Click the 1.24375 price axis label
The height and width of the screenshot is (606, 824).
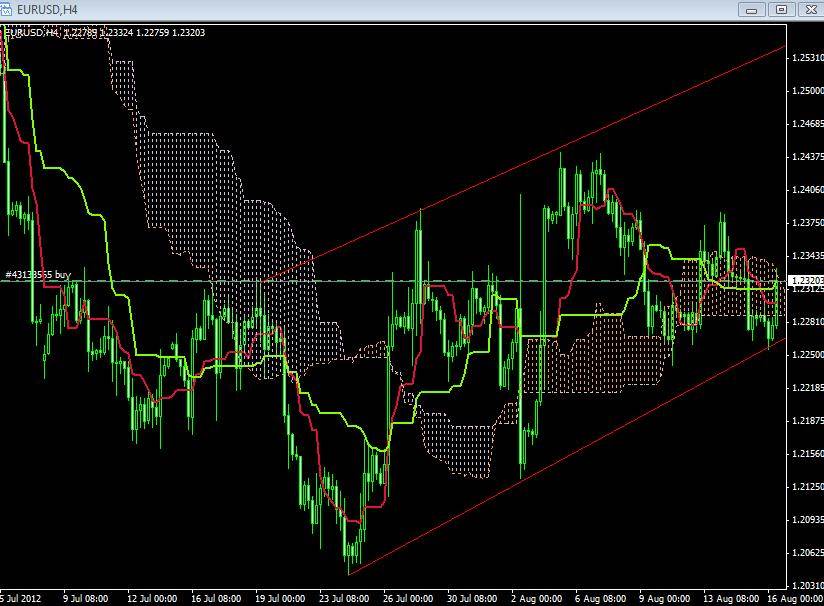pyautogui.click(x=808, y=157)
